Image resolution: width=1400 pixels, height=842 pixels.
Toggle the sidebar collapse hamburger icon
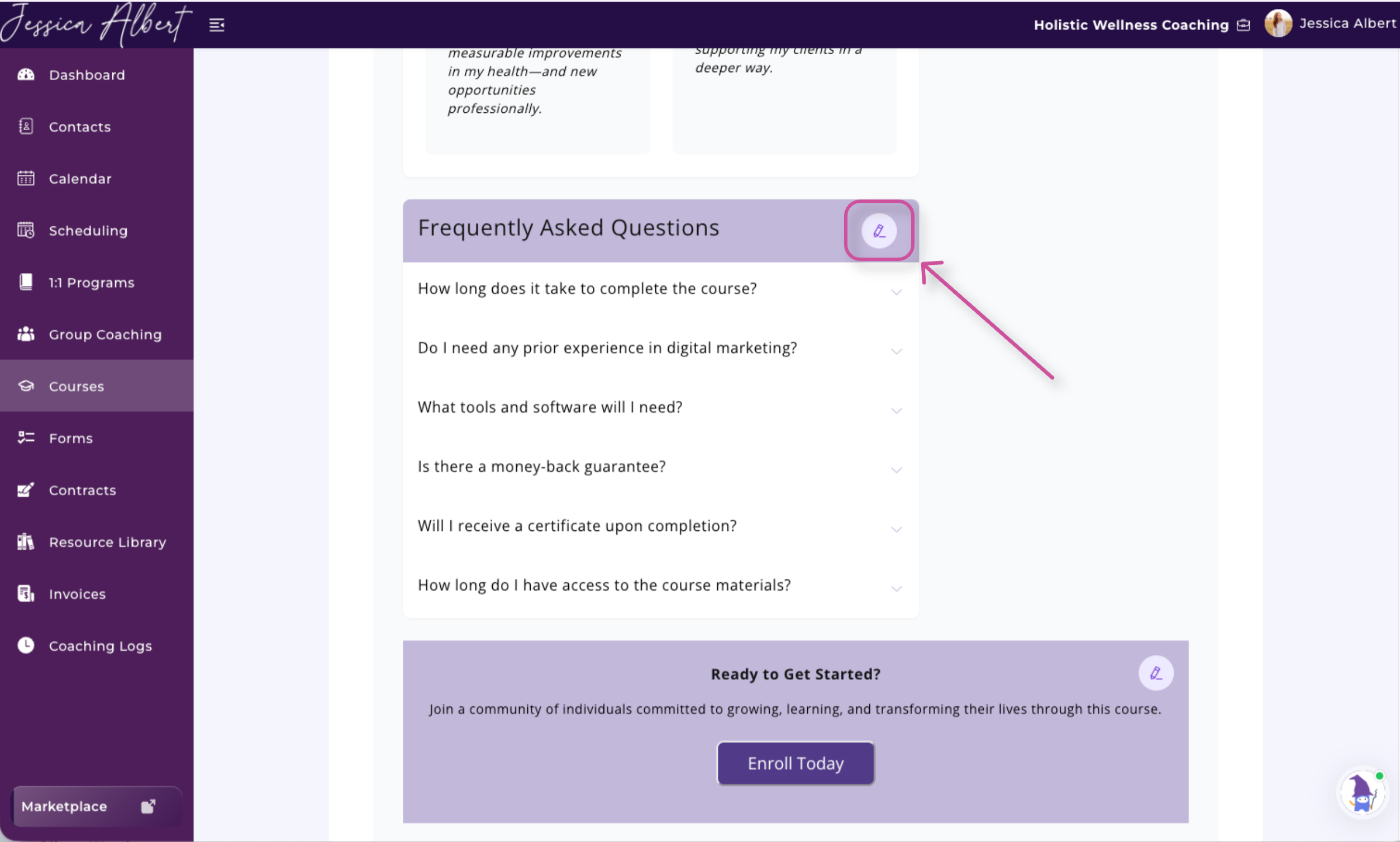[217, 25]
